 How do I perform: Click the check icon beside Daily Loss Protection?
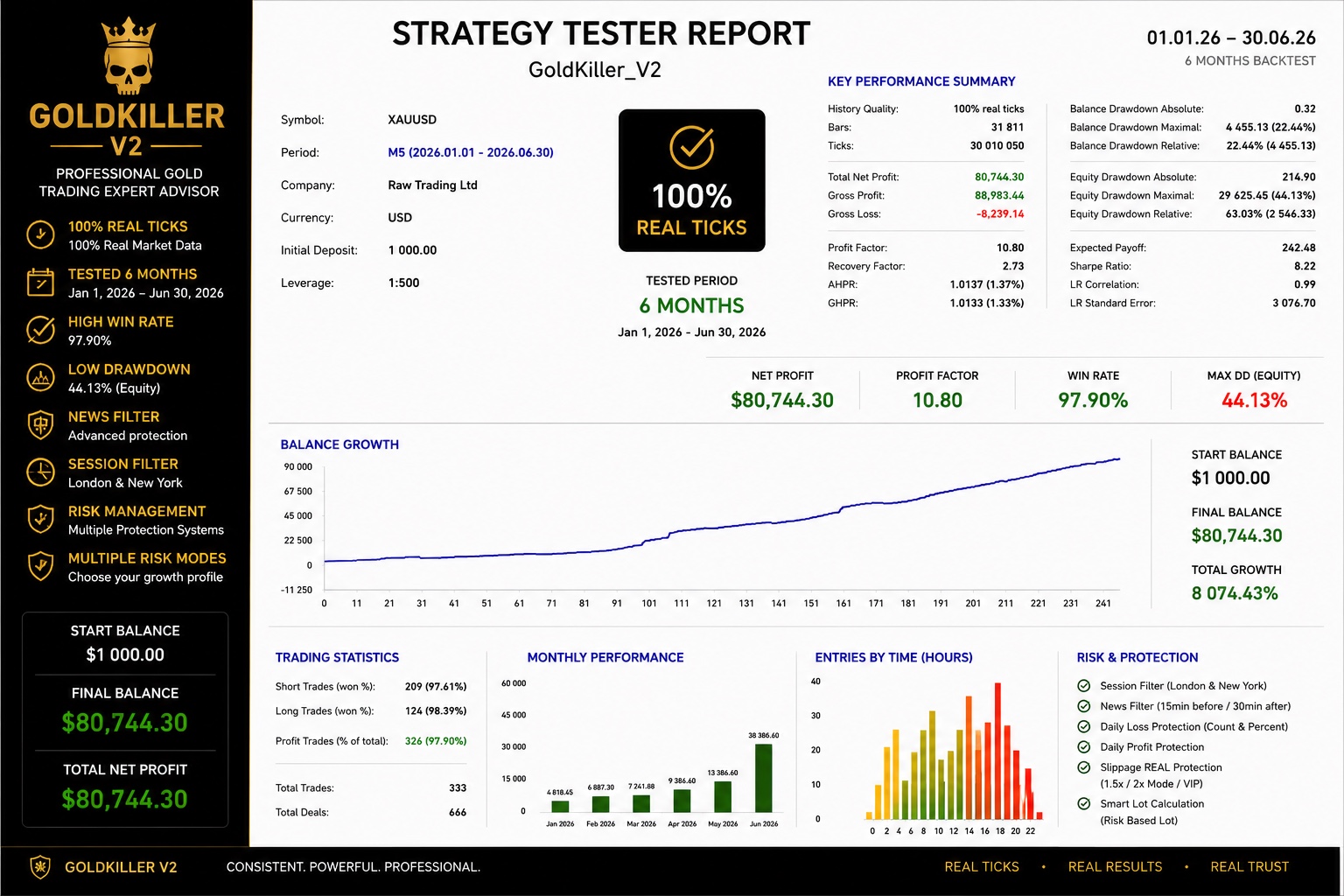point(1084,726)
